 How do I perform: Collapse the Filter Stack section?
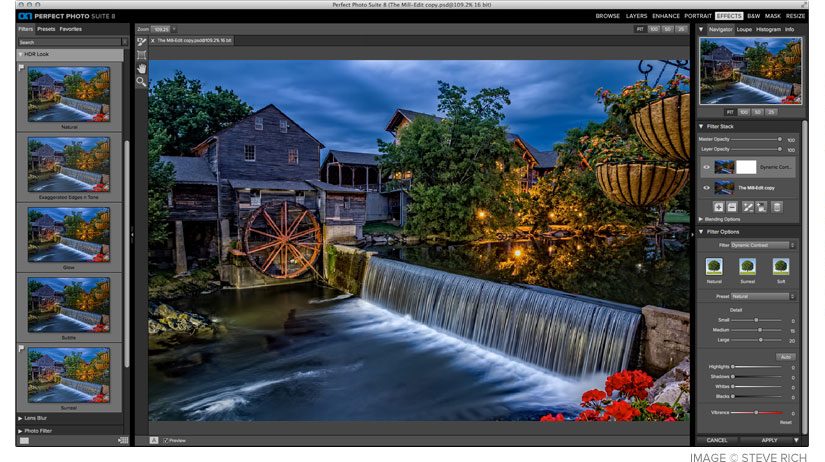[x=701, y=126]
